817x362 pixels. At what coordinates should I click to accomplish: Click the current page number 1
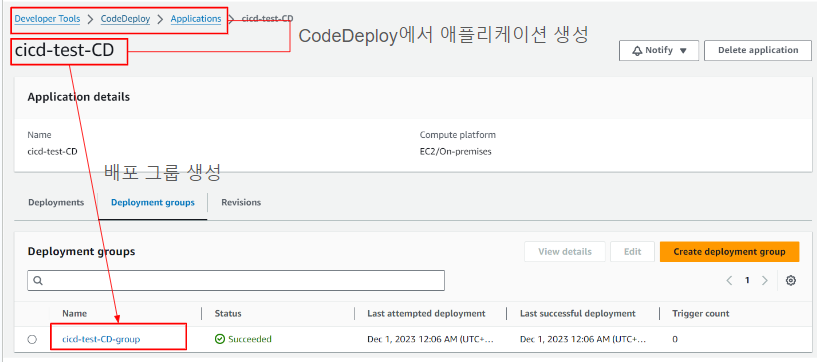click(x=747, y=280)
